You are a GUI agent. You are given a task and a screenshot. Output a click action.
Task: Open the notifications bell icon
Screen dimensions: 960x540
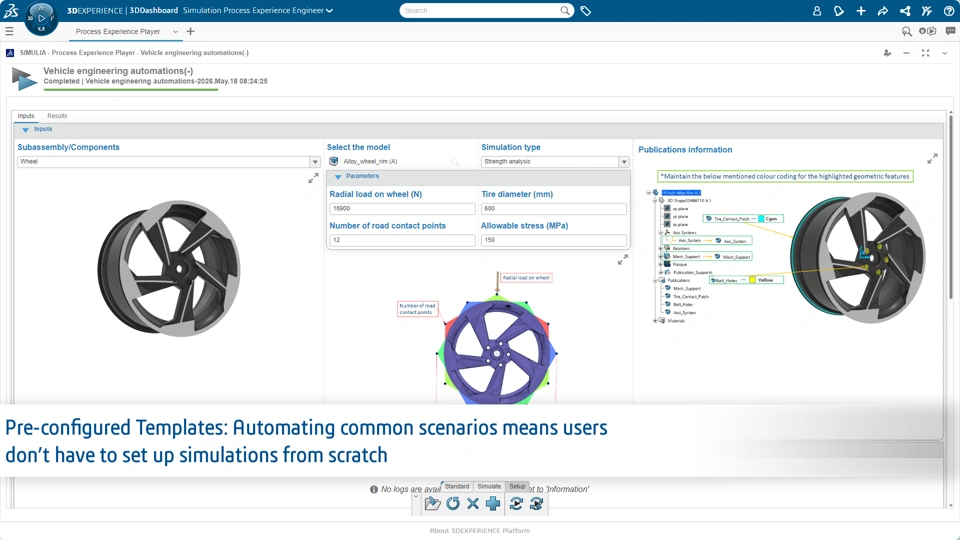coord(839,10)
